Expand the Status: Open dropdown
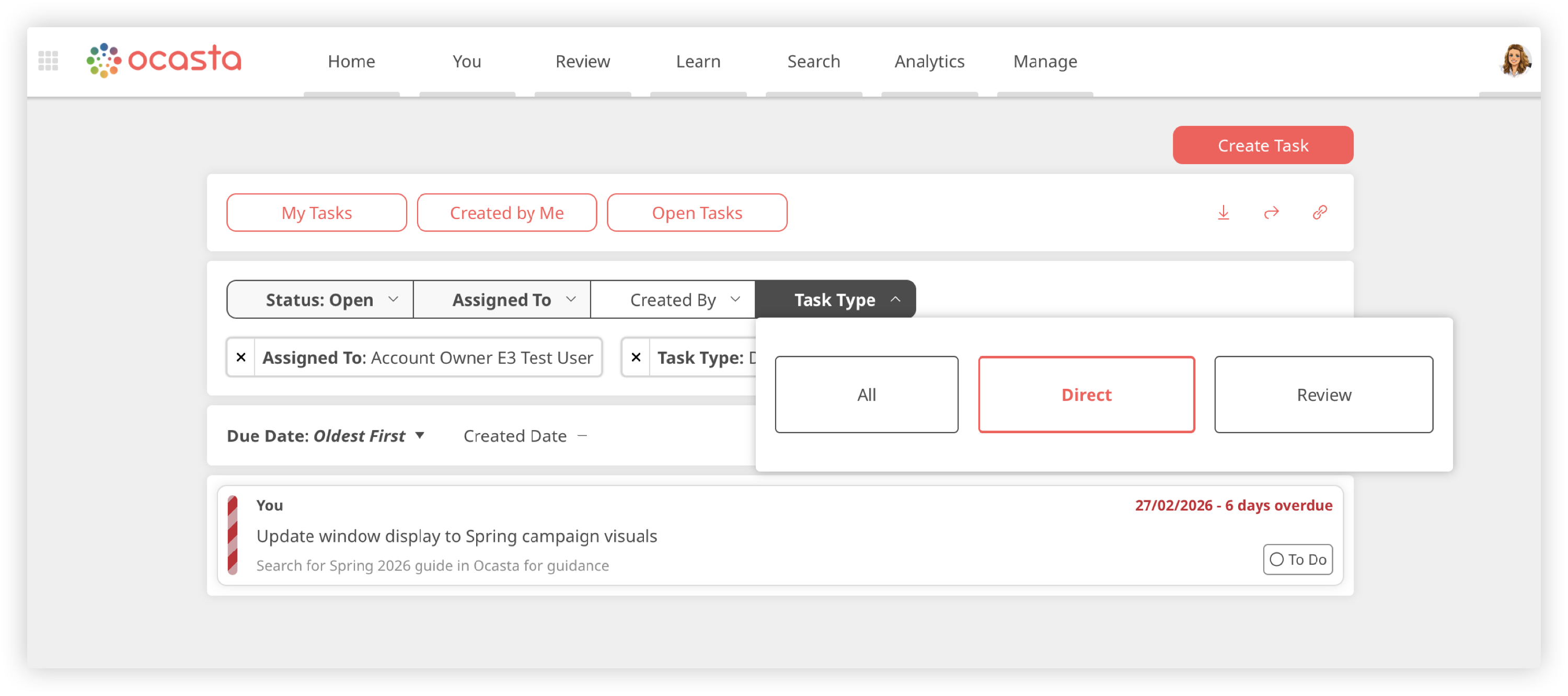This screenshot has height=696, width=1568. coord(320,299)
